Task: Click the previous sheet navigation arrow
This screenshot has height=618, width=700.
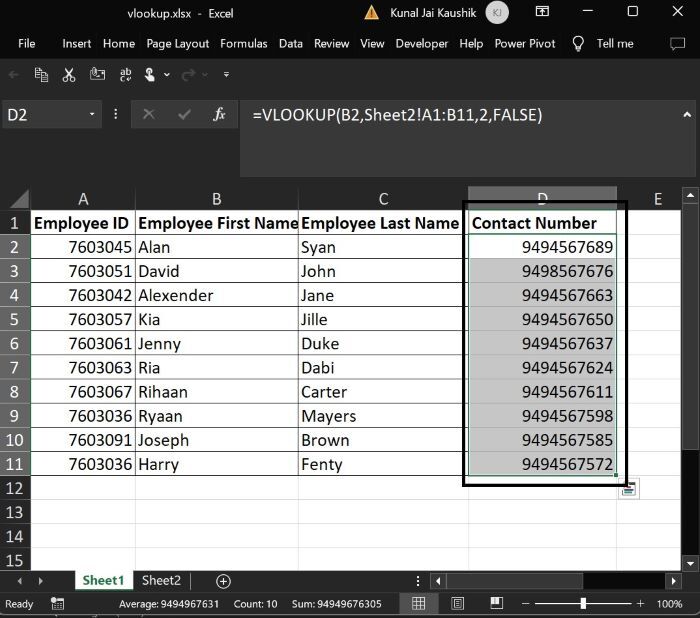Action: tap(20, 581)
